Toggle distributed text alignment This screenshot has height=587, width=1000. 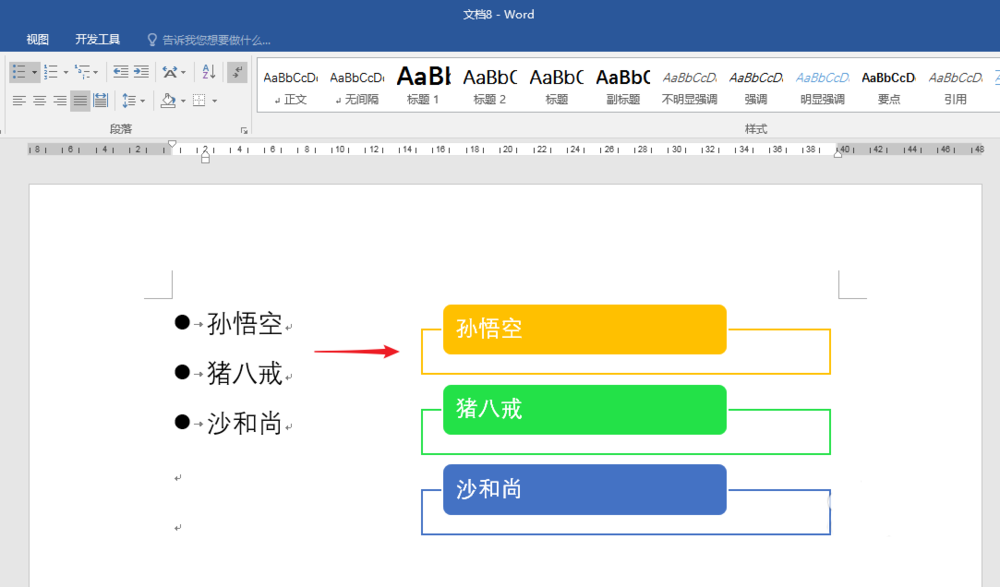101,100
